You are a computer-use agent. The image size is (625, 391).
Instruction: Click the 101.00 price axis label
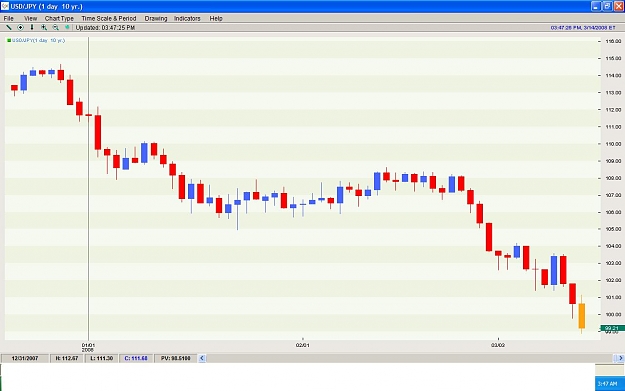click(x=613, y=297)
